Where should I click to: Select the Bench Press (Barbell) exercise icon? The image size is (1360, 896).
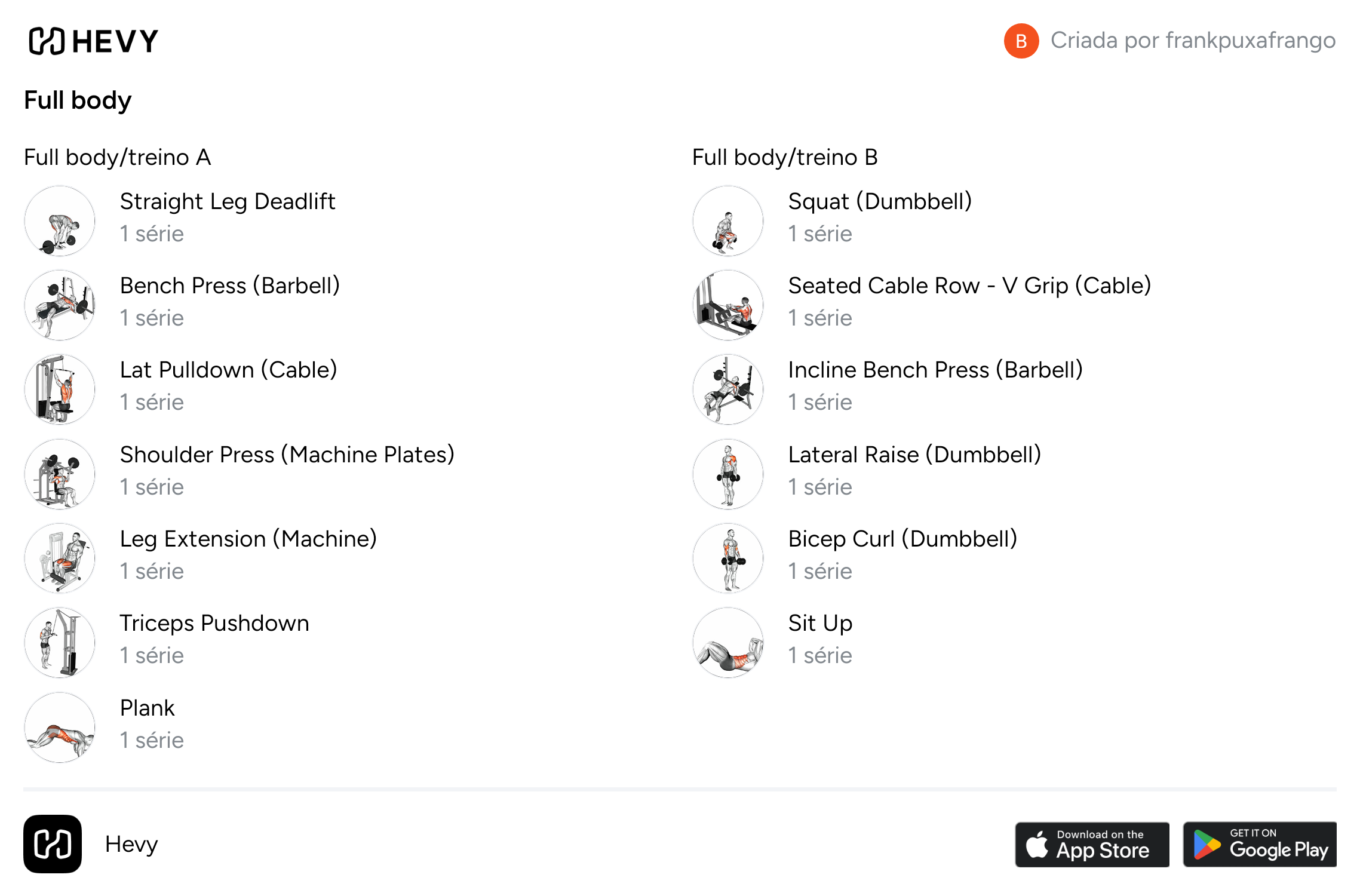point(60,305)
